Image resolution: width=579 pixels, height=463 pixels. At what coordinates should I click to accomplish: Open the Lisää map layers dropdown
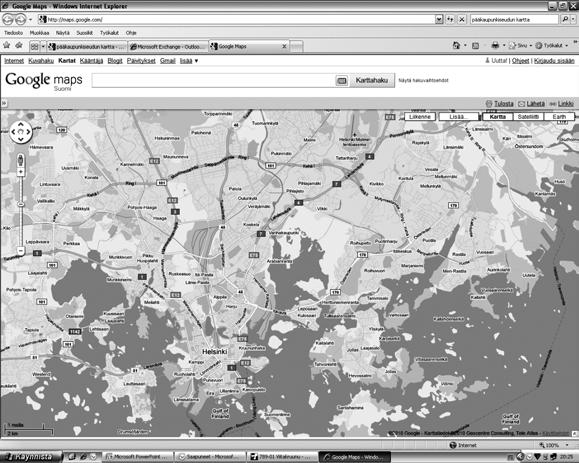[x=459, y=117]
